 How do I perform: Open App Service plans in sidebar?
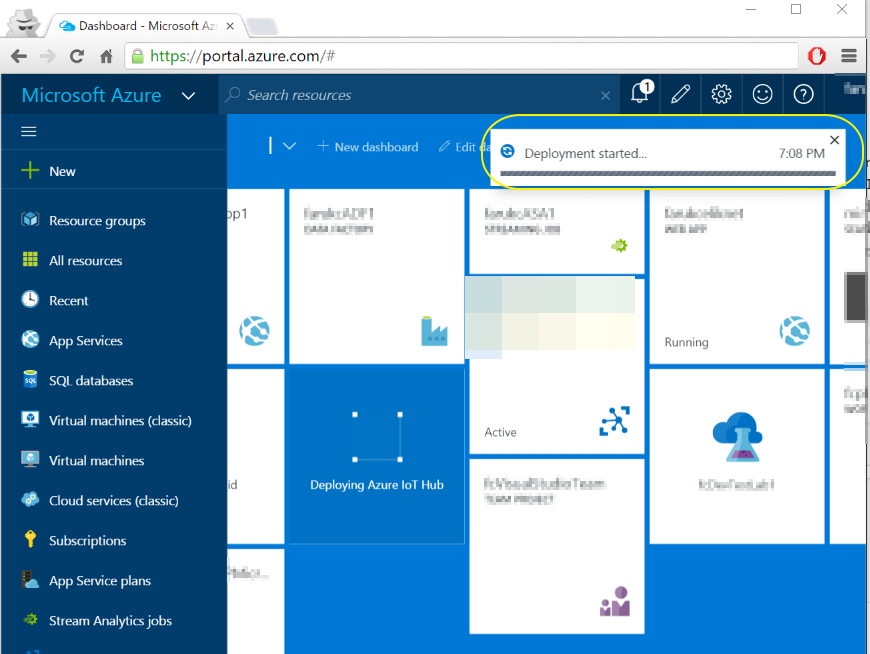point(100,581)
